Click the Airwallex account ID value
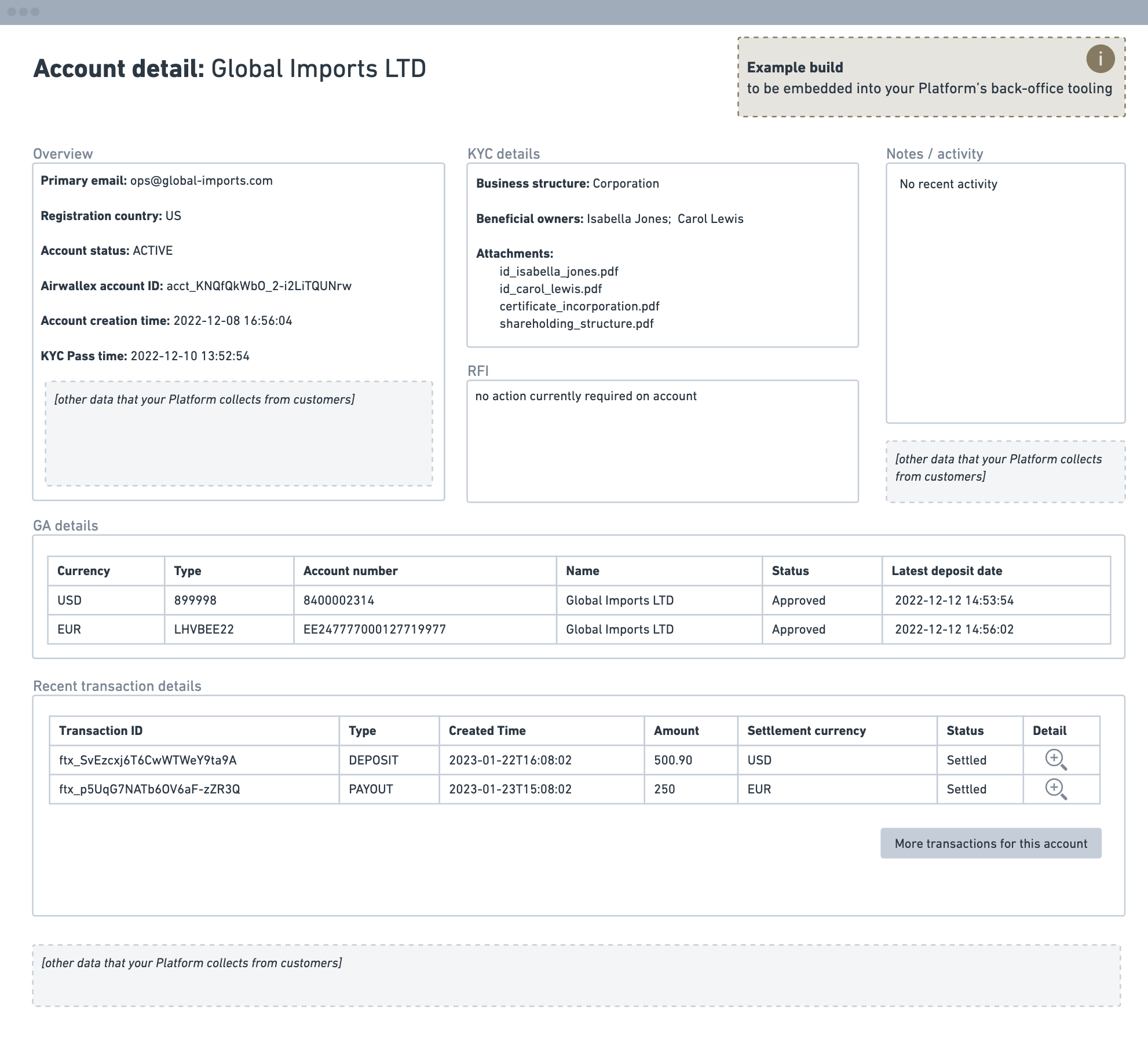 click(x=259, y=286)
